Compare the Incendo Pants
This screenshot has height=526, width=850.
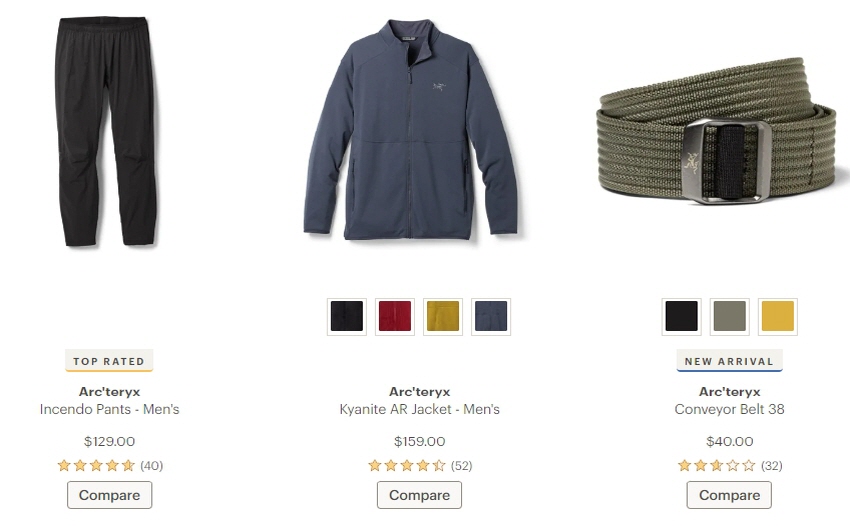point(110,495)
